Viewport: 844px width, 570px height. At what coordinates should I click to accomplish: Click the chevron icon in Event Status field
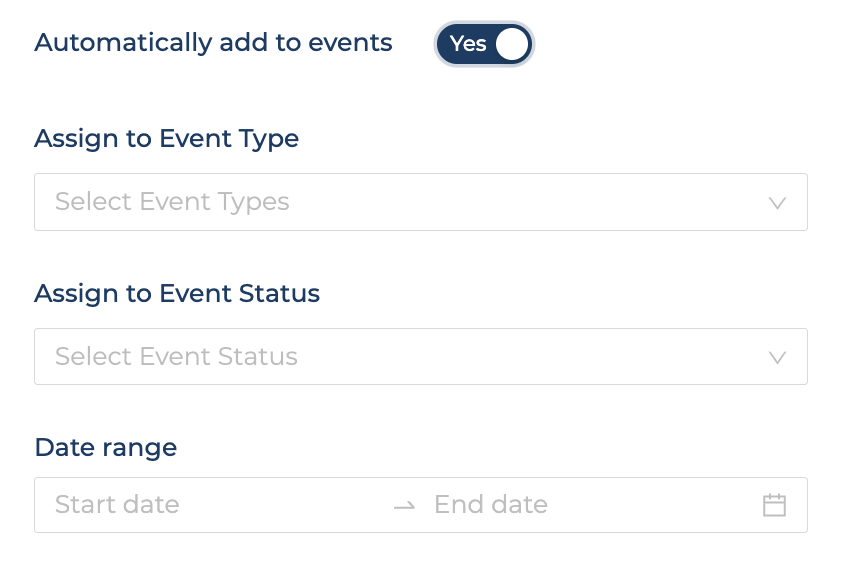(777, 357)
